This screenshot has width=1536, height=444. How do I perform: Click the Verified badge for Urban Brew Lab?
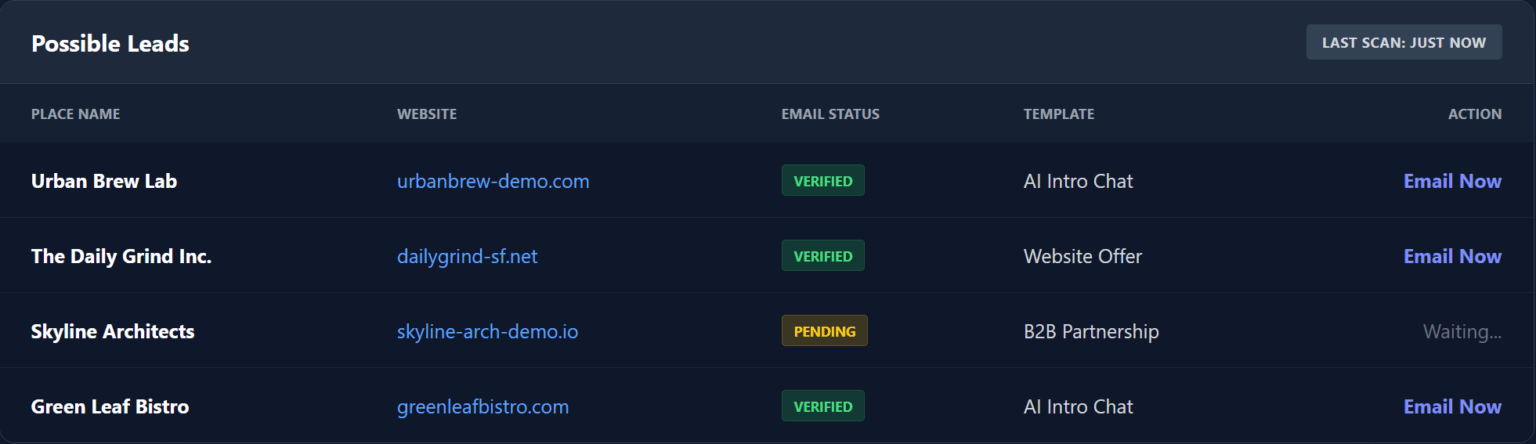822,181
